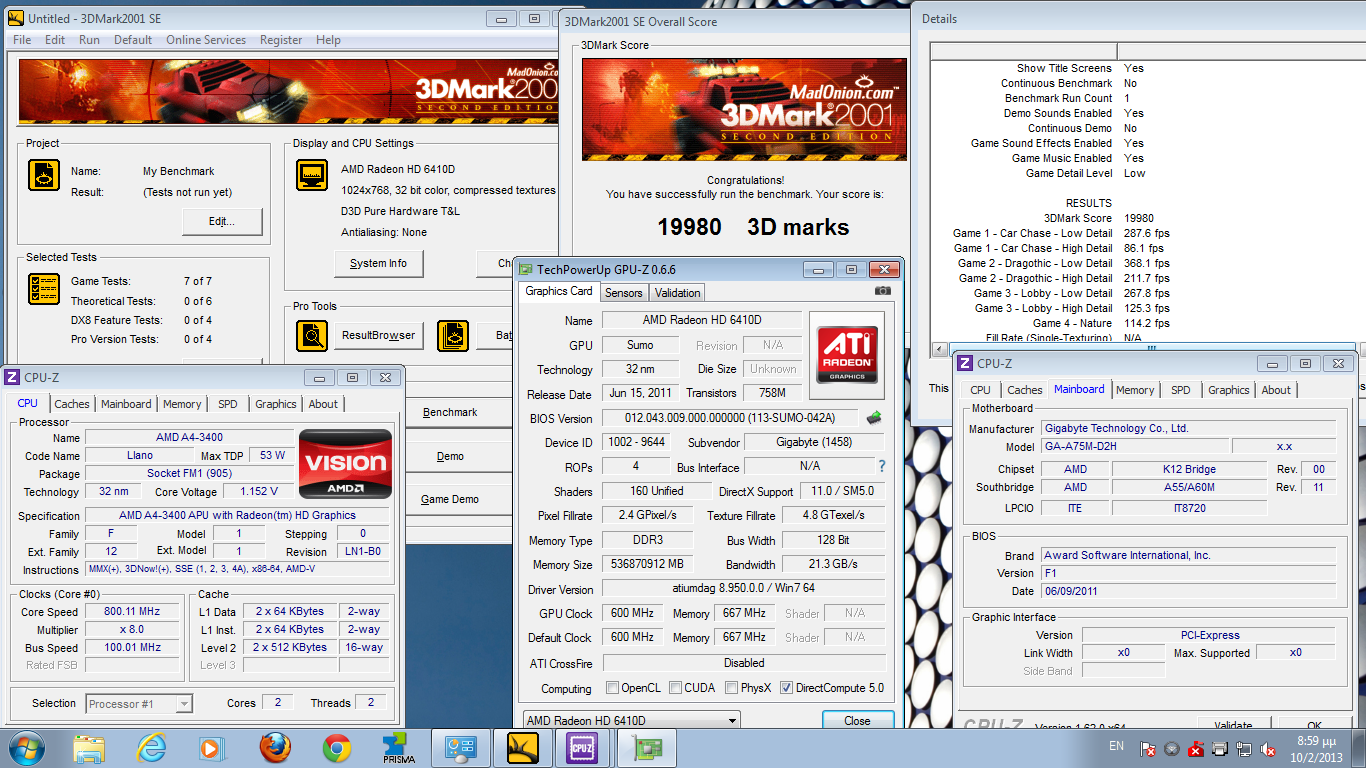The image size is (1366, 768).
Task: Click the Details list horizontal scrollbar thumb
Action: pos(1151,349)
